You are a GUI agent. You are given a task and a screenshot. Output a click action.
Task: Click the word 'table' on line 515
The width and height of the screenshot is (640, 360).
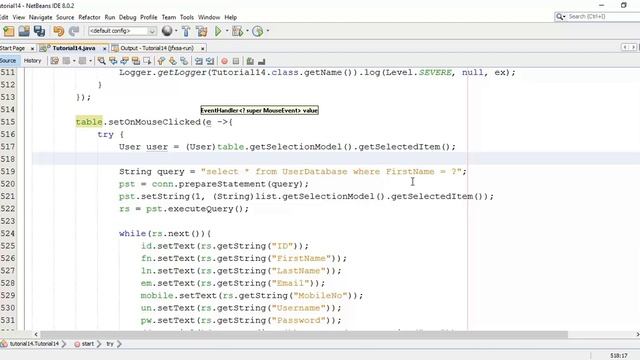[x=89, y=122]
